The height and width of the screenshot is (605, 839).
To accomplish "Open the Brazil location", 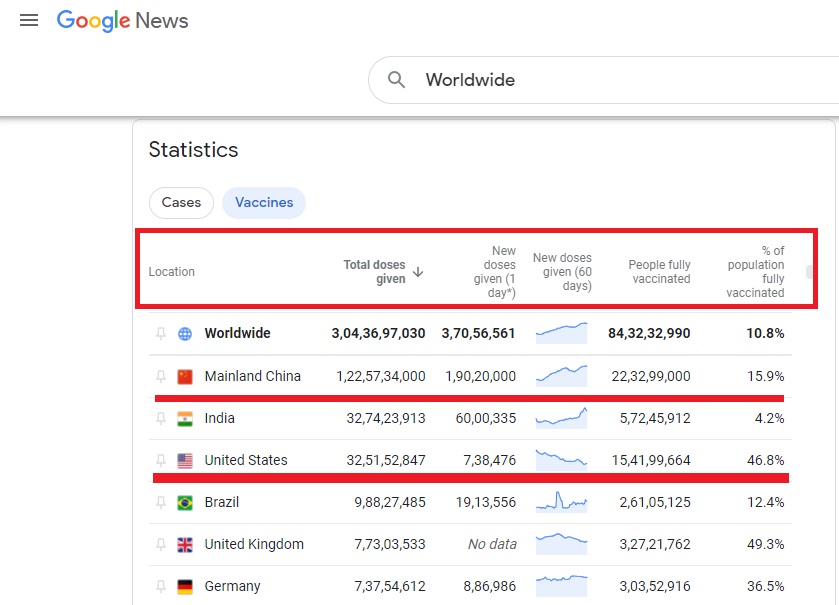I will click(222, 502).
